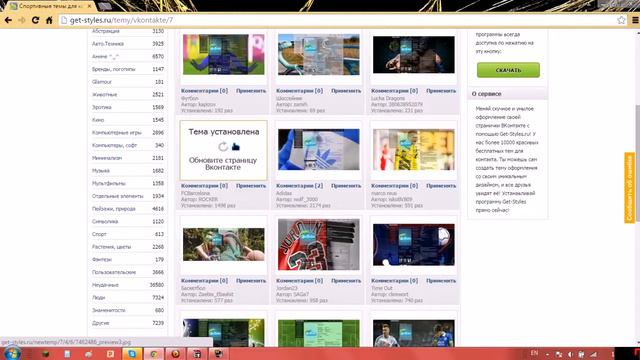Bookmark this page with the star icon
640x360 pixels.
621,20
